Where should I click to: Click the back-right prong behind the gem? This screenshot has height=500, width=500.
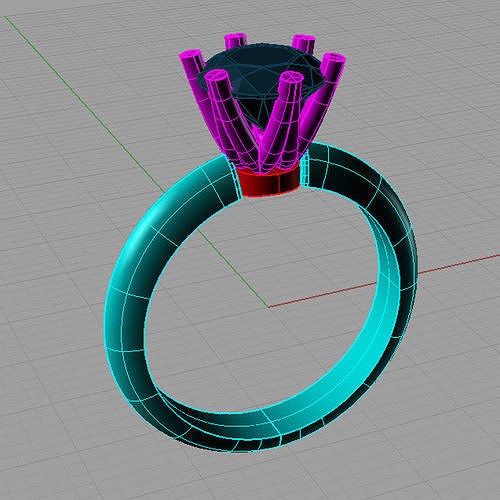click(x=304, y=42)
